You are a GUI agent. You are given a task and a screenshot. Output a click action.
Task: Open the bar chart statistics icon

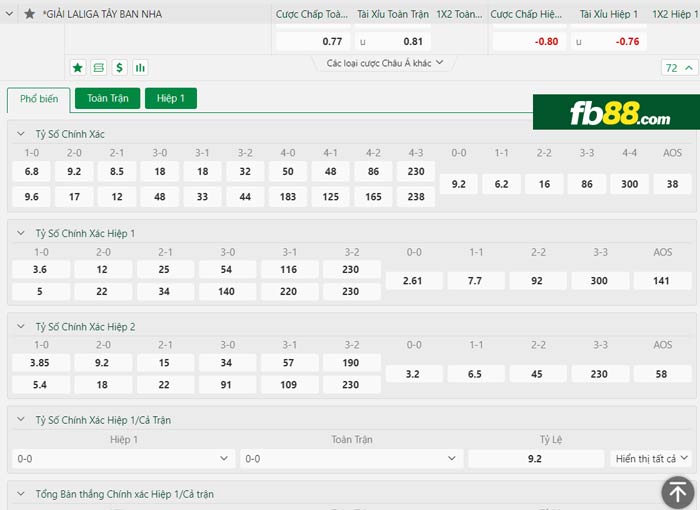pyautogui.click(x=140, y=67)
